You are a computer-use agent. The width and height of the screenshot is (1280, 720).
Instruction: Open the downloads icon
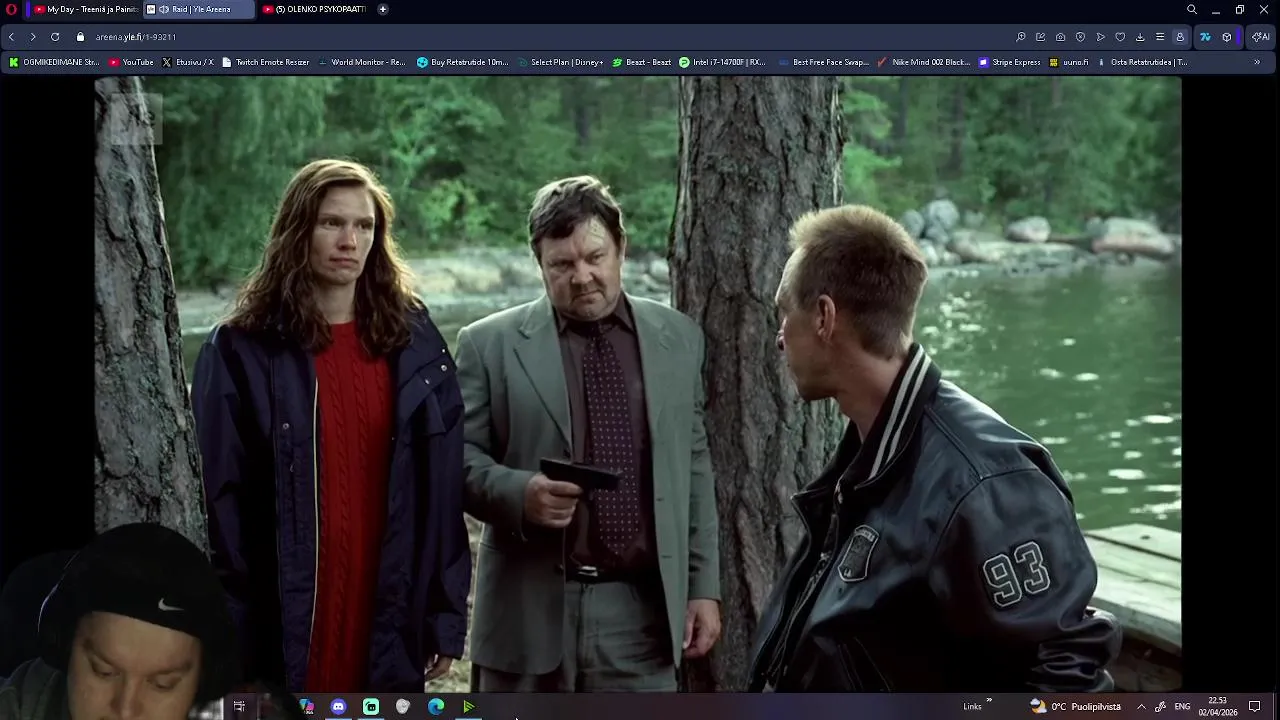tap(1140, 37)
